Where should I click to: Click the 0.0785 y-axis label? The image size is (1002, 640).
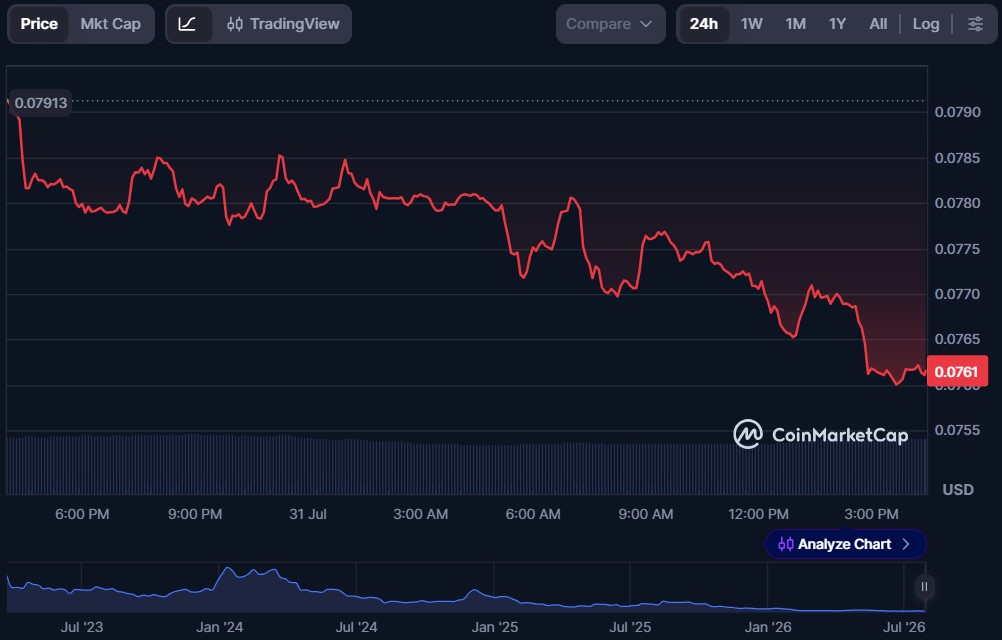(957, 158)
